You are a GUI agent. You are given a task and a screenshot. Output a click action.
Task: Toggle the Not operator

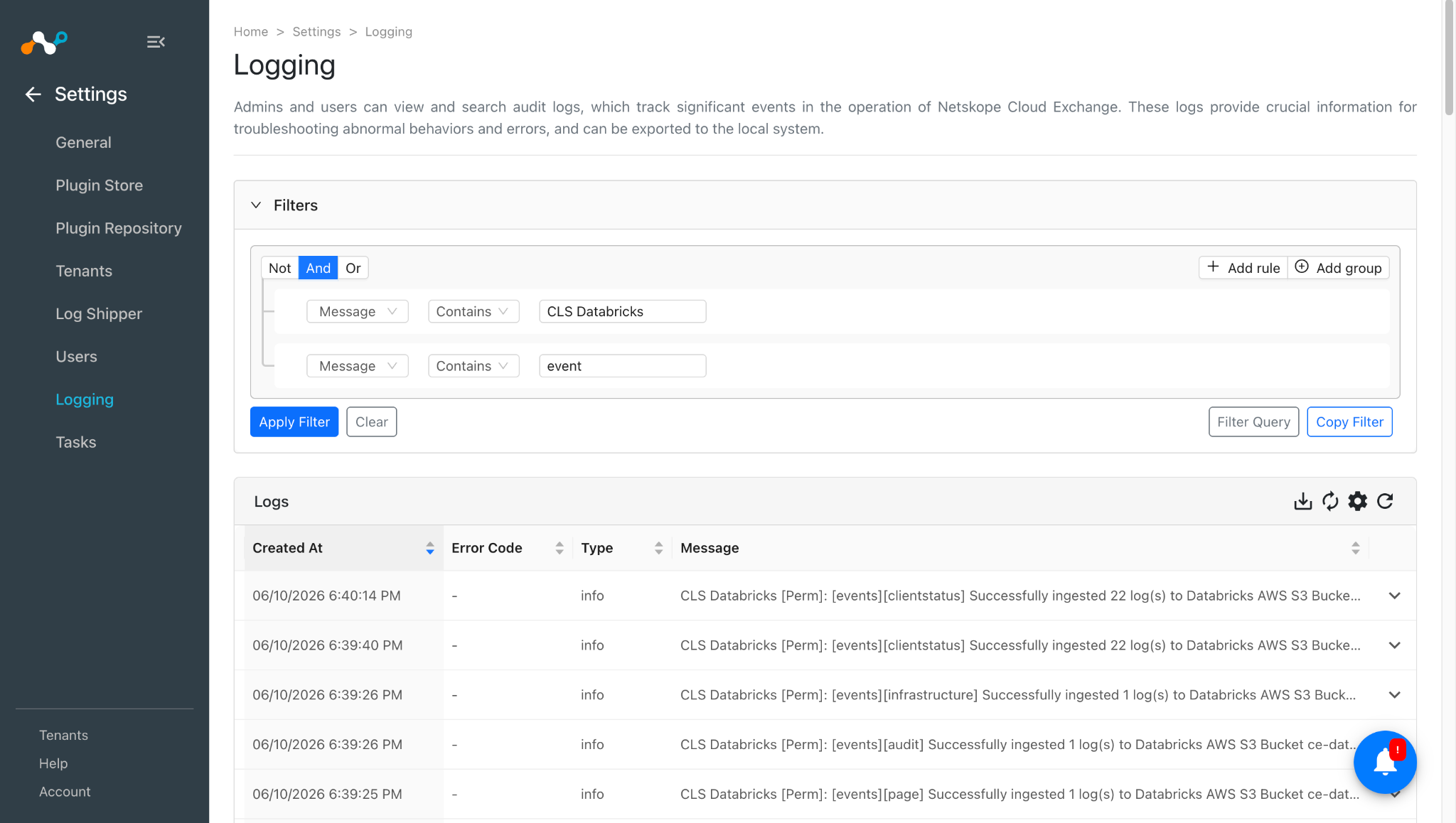(279, 268)
